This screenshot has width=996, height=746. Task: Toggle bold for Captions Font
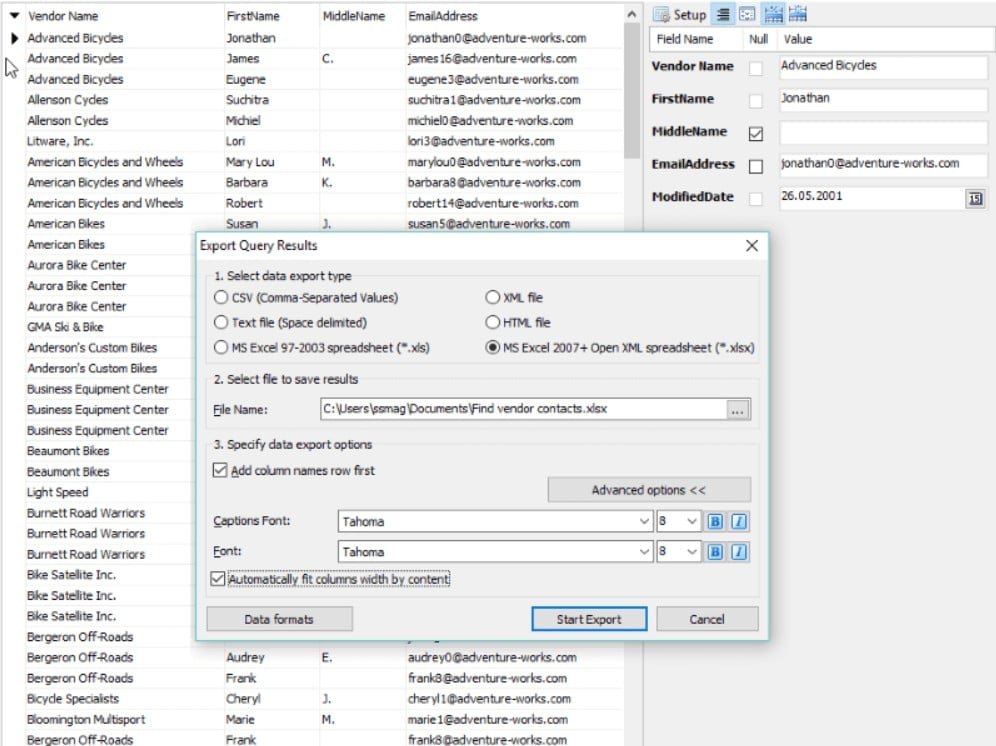pos(715,522)
